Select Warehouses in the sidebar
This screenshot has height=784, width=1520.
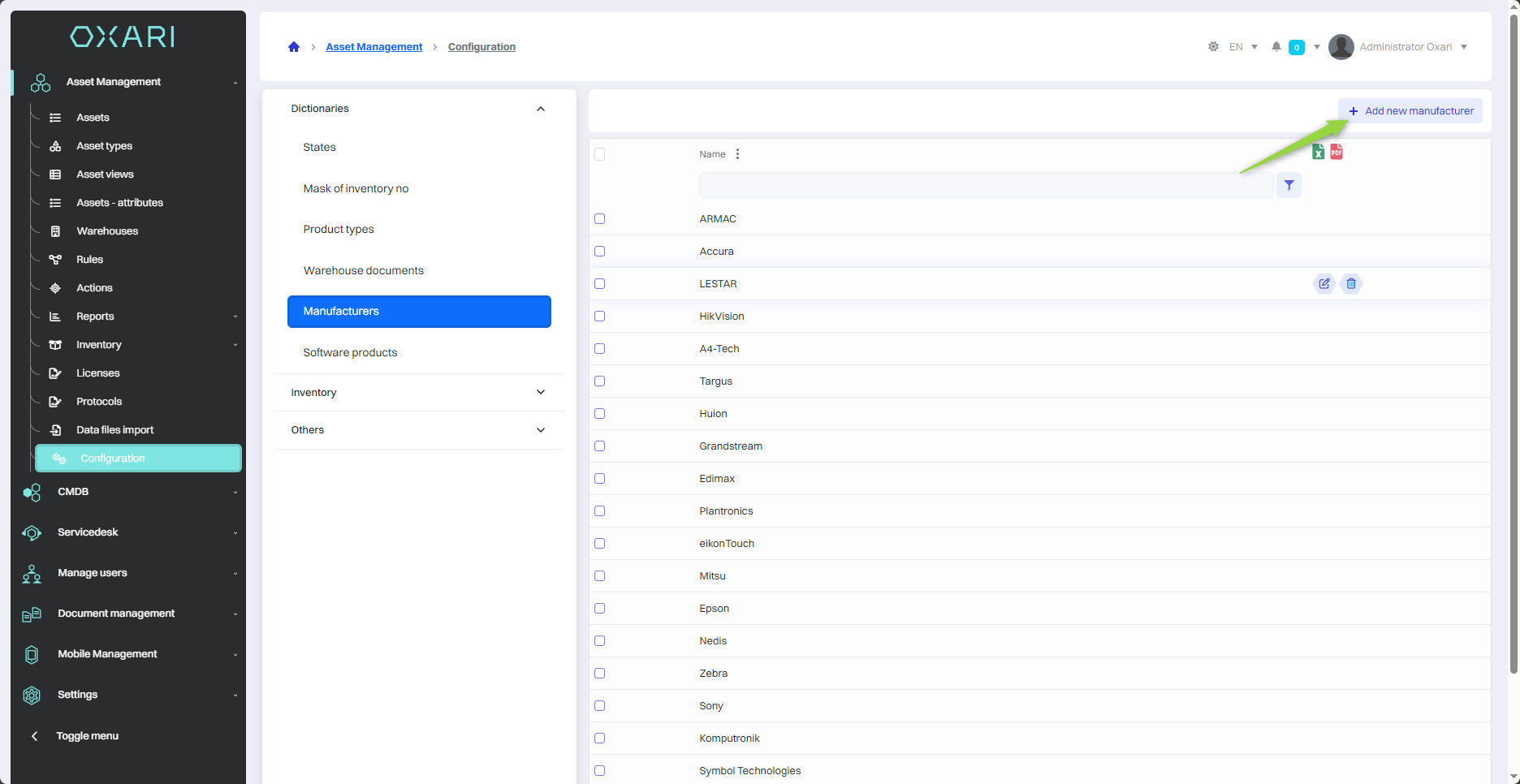point(107,231)
